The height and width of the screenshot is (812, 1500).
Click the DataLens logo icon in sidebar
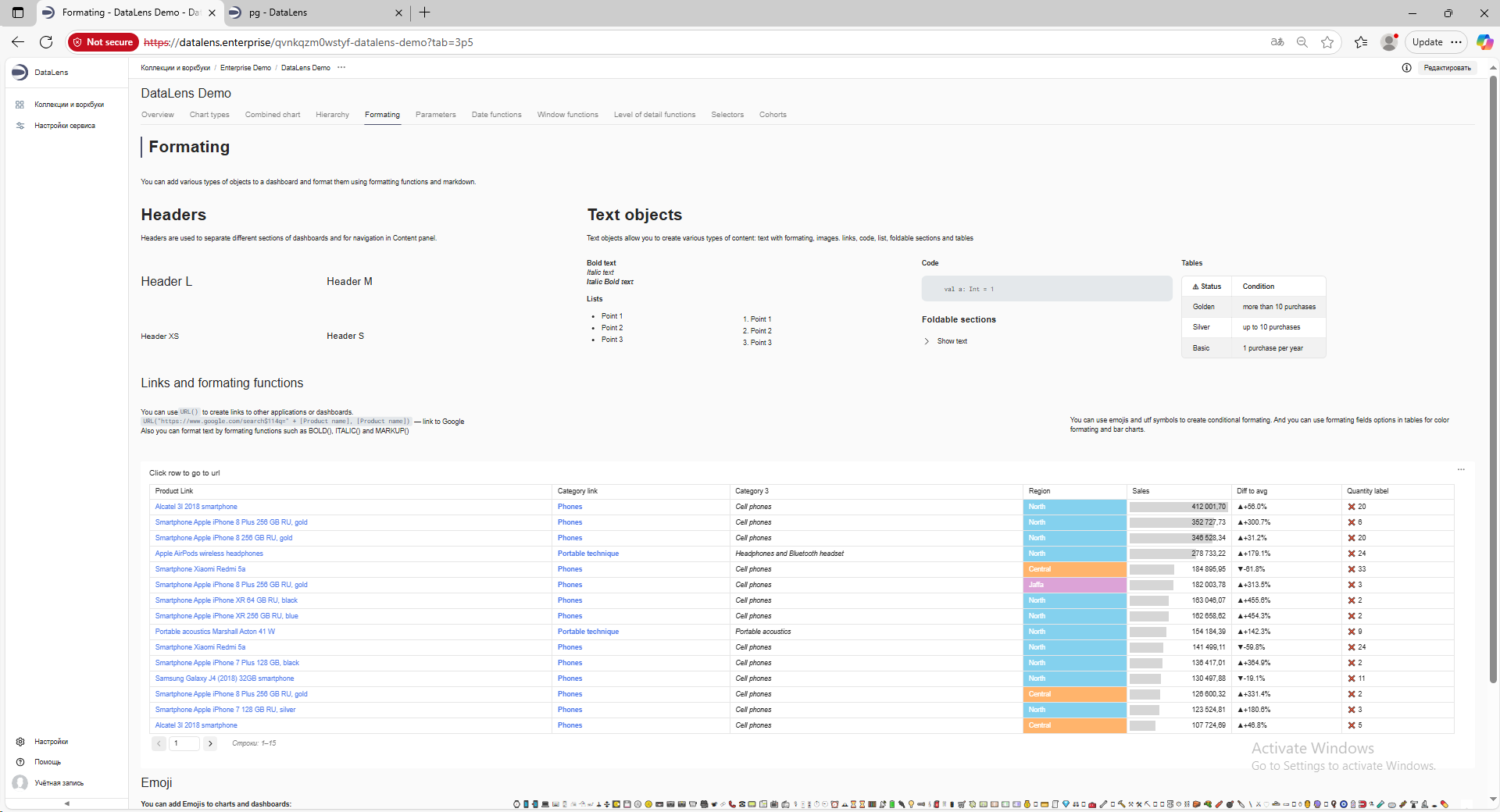tap(20, 73)
